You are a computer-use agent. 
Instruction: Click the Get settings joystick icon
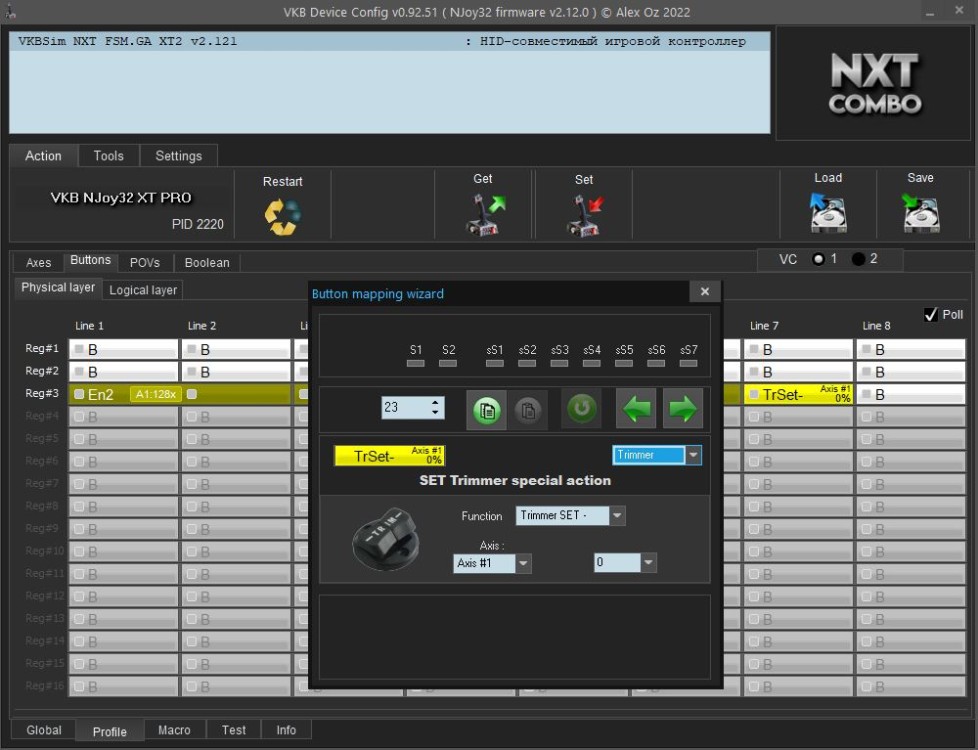pyautogui.click(x=485, y=214)
